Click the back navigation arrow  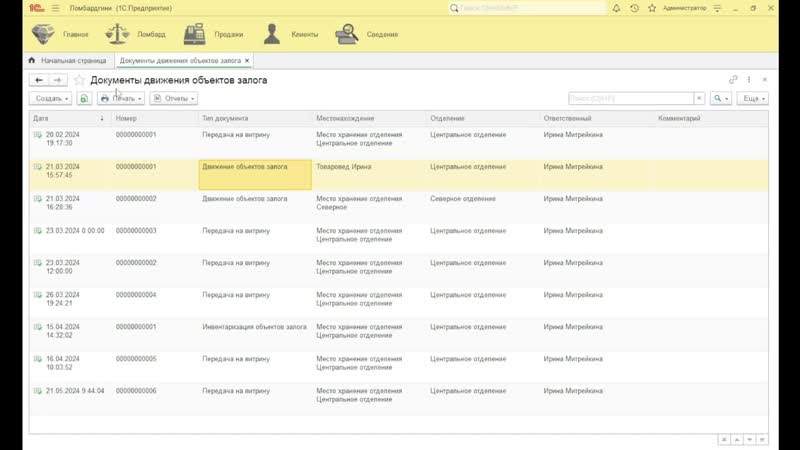pos(39,80)
